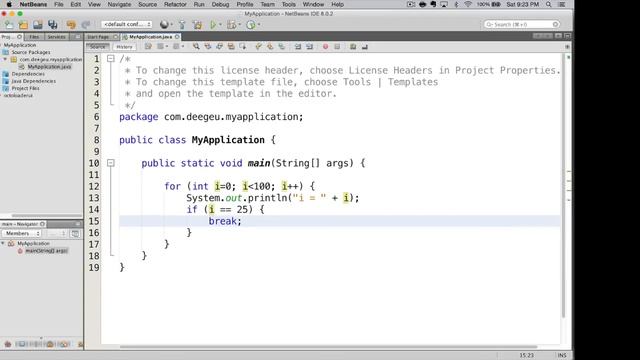
Task: Click the Uncomment editor toolbar icon
Action: (x=364, y=47)
